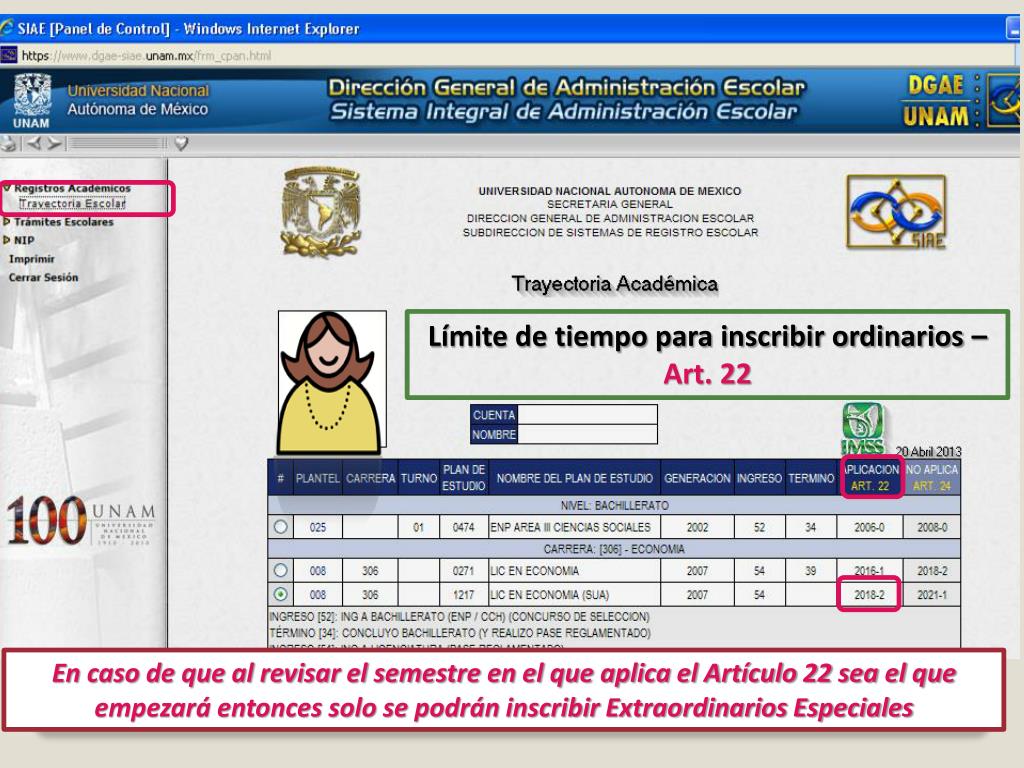Viewport: 1024px width, 768px height.
Task: Click generation cell 2002
Action: tap(697, 527)
